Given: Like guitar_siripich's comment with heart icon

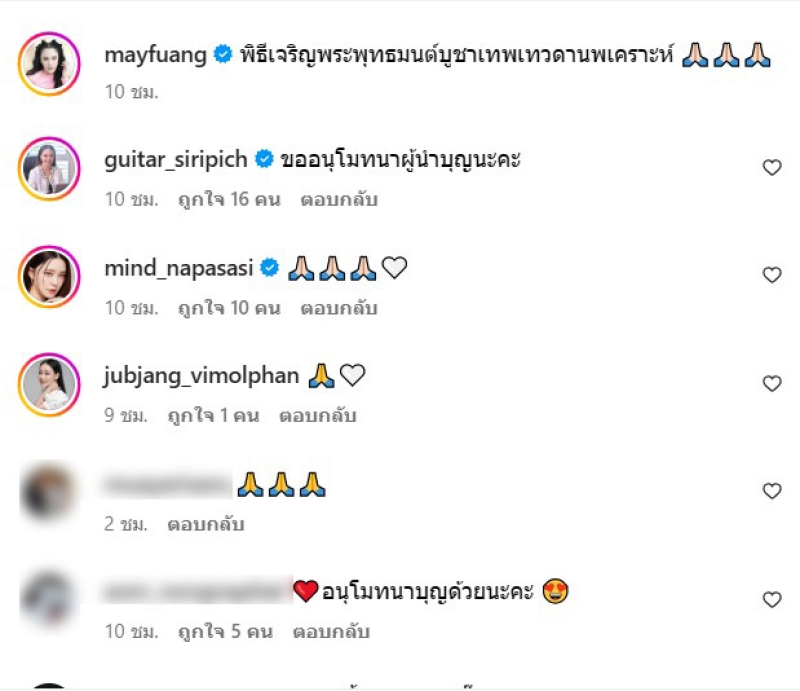Looking at the screenshot, I should tap(771, 167).
